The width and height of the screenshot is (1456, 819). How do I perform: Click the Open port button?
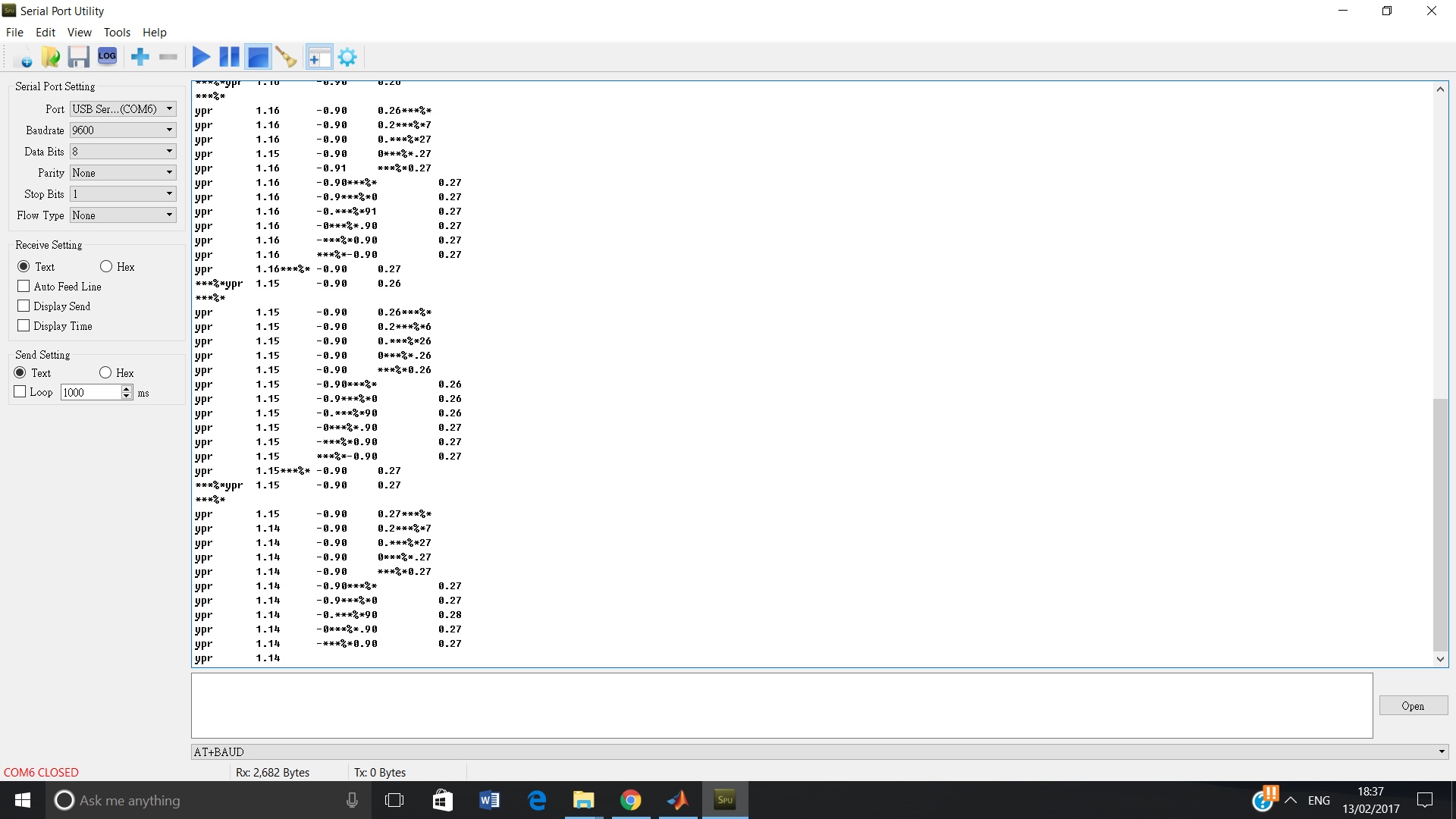click(1413, 706)
